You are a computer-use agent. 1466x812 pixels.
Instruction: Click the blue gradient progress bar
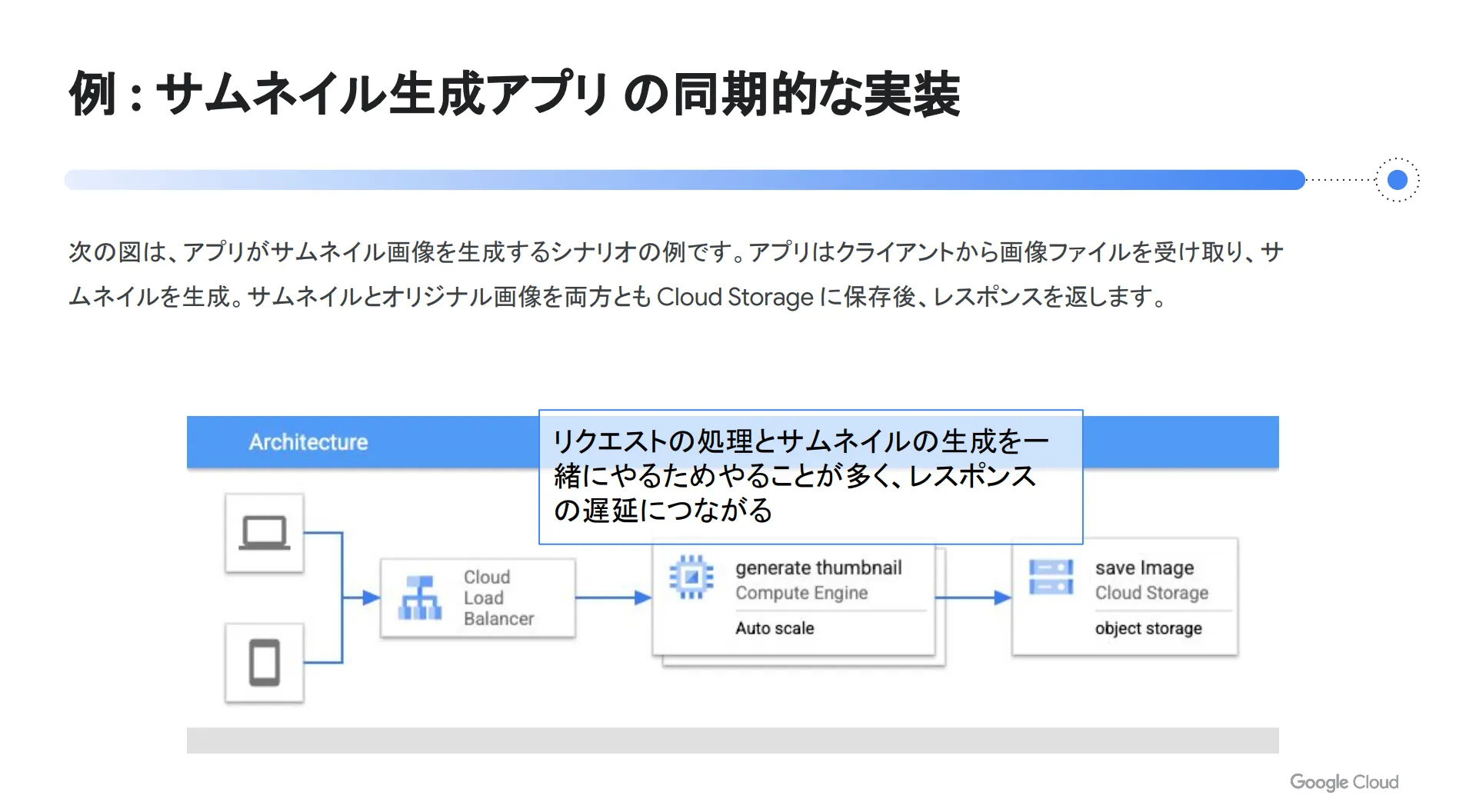point(685,180)
